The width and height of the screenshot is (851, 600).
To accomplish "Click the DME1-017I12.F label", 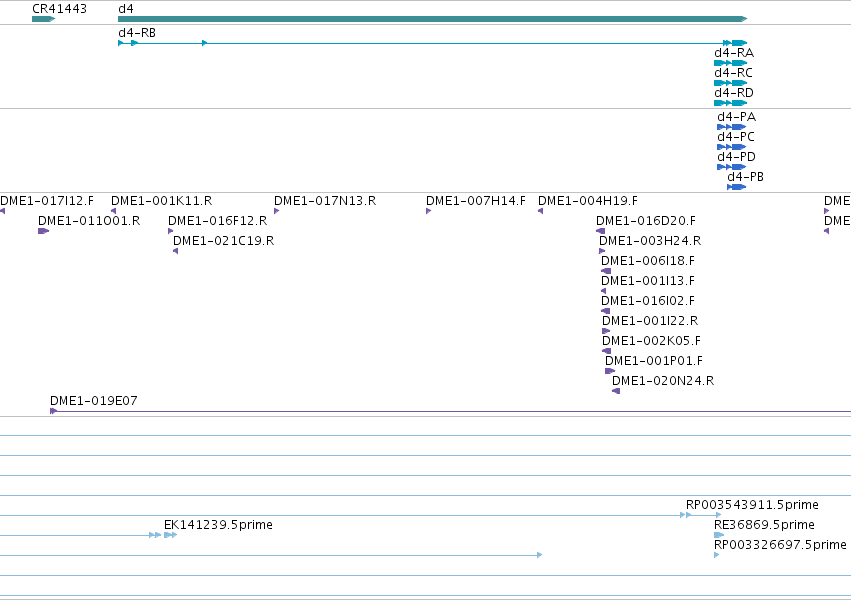I will coord(47,201).
